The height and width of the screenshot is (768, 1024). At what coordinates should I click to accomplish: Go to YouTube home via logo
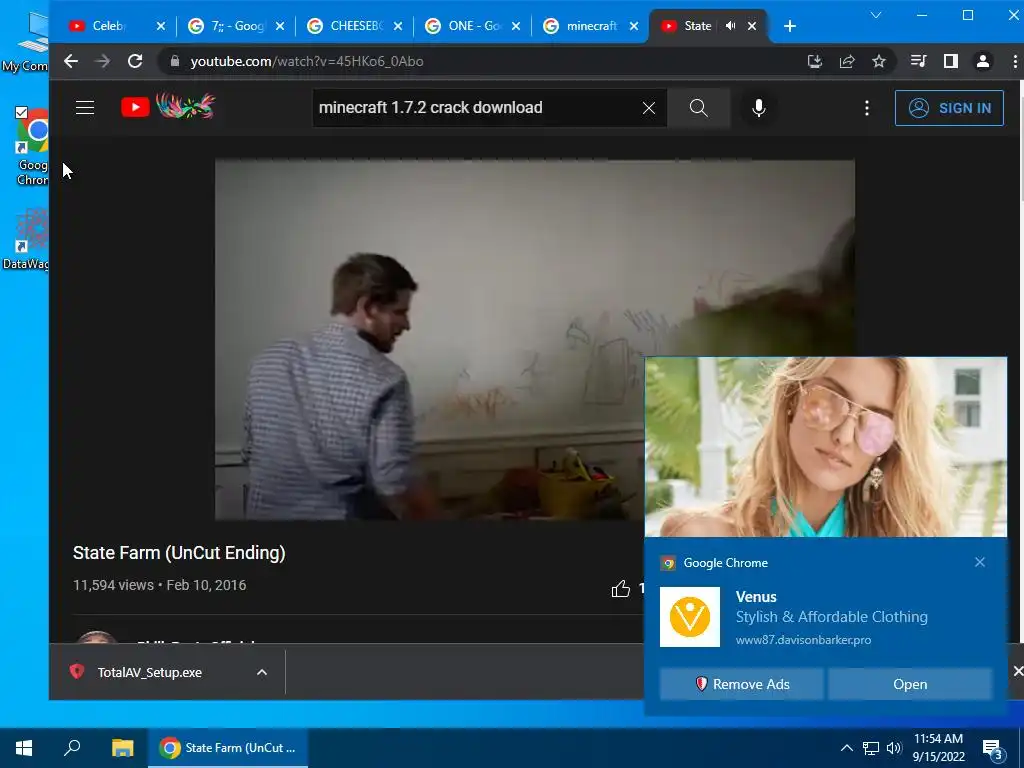point(168,107)
